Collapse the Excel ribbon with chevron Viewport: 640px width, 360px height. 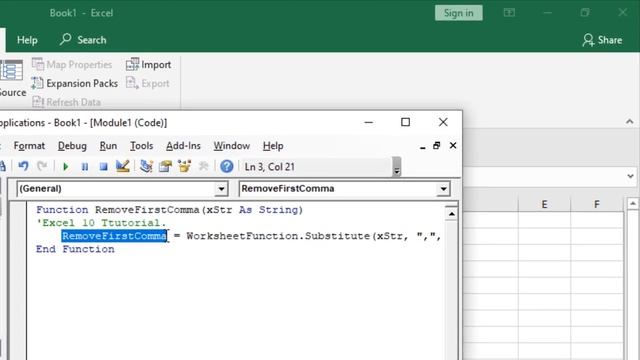point(629,122)
